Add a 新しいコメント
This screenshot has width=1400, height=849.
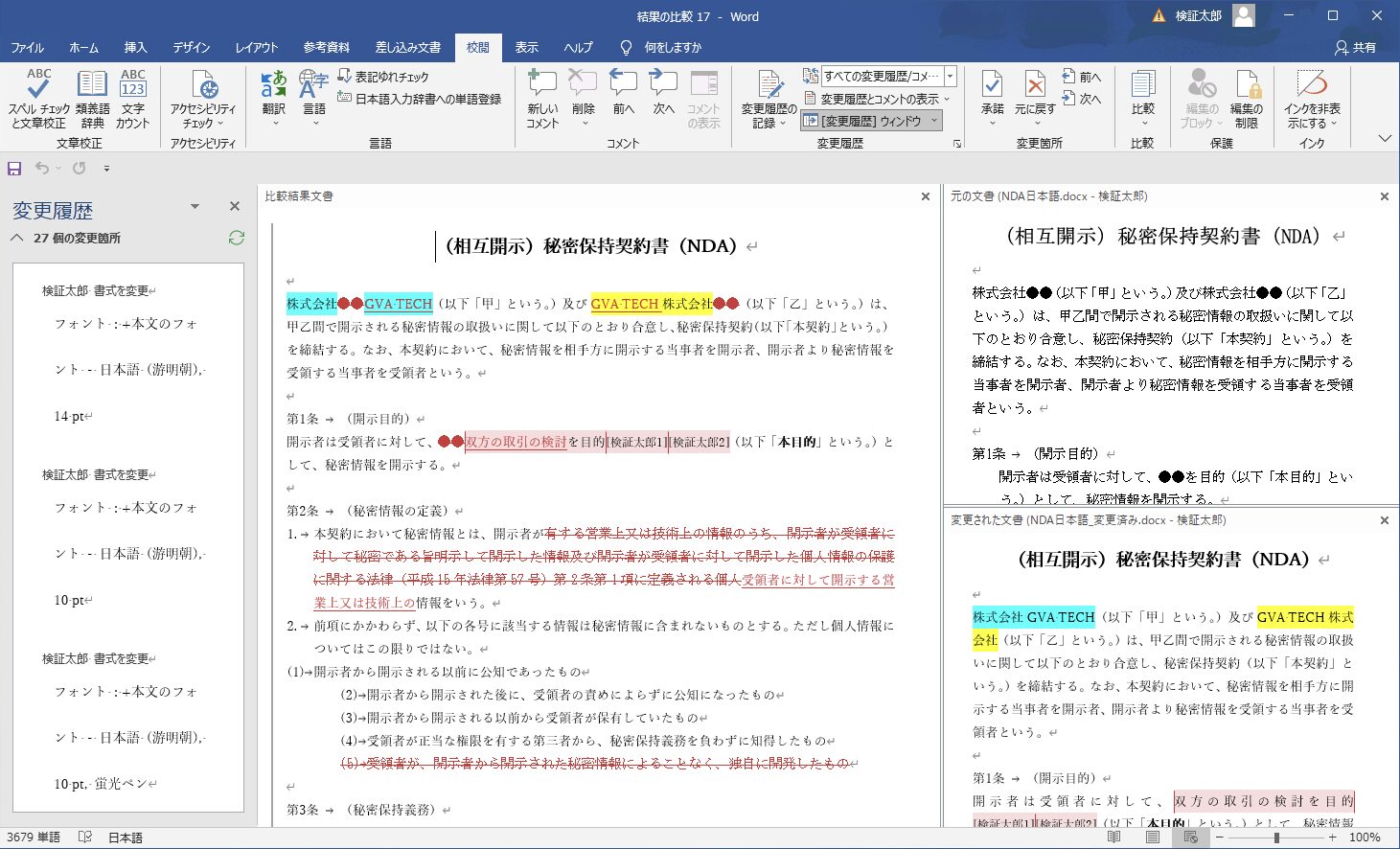coord(542,99)
